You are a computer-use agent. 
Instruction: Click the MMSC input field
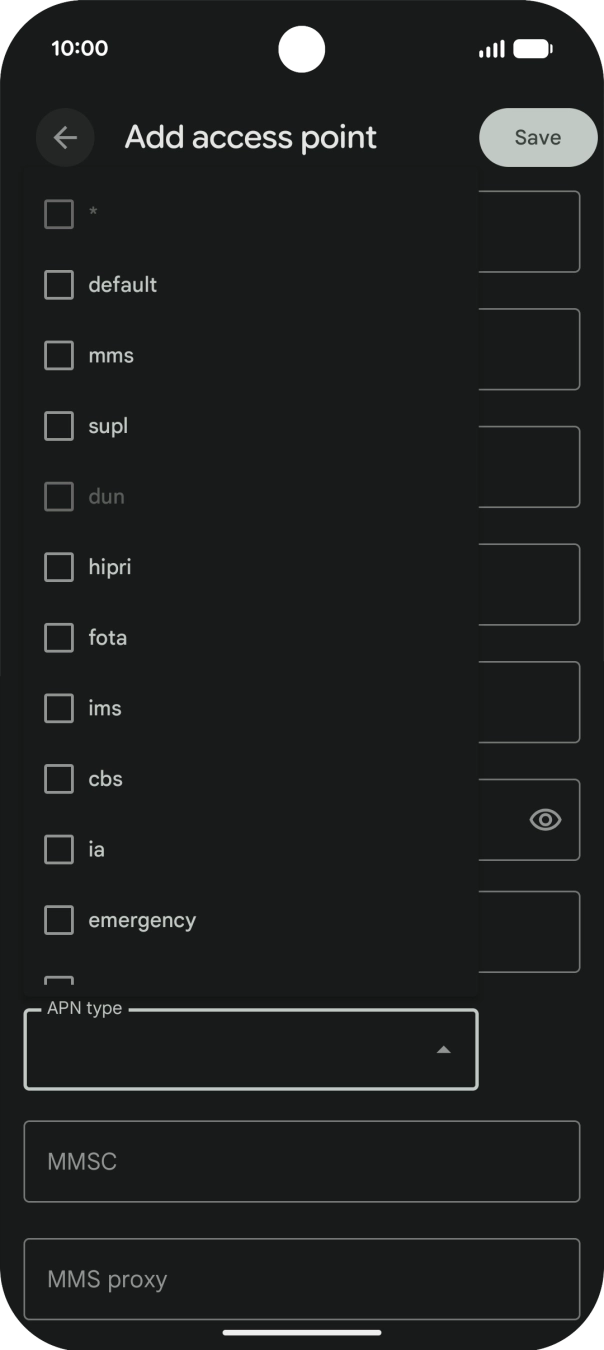click(x=300, y=1161)
